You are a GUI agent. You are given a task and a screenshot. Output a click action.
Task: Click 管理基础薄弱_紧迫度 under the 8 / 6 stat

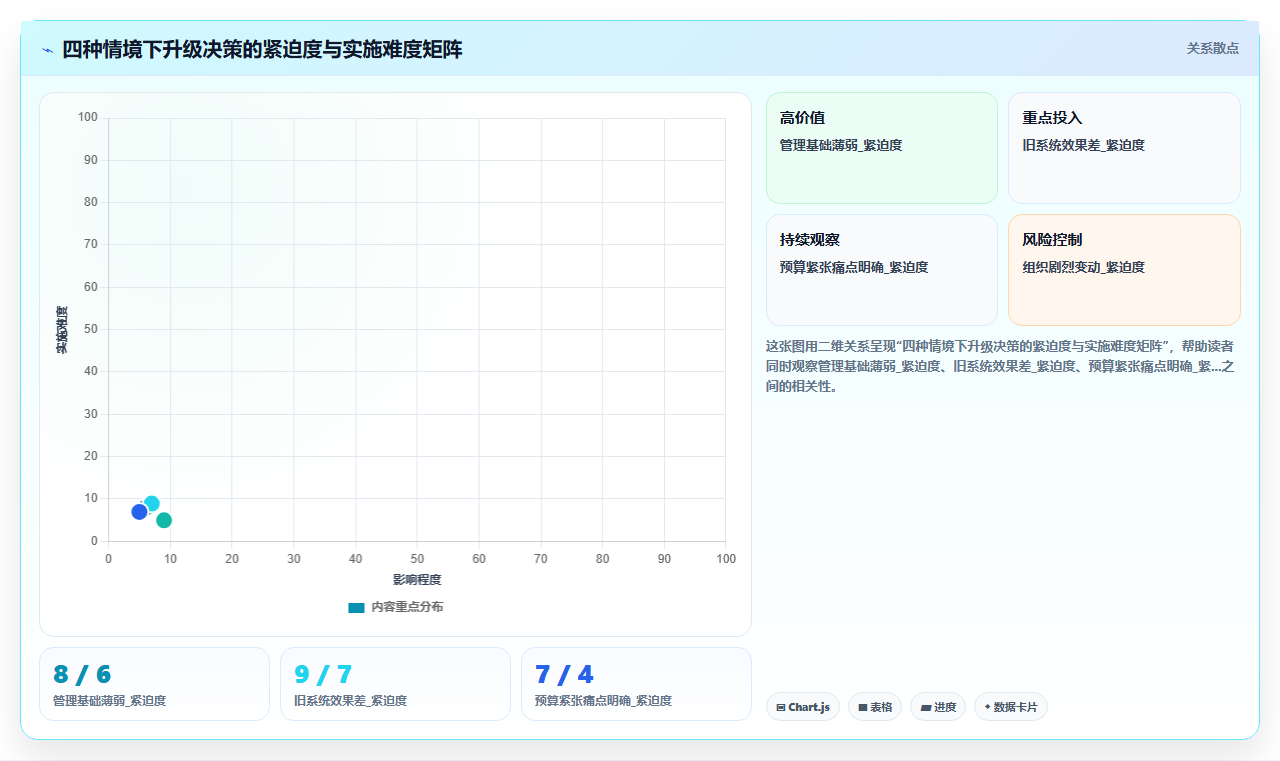(110, 701)
